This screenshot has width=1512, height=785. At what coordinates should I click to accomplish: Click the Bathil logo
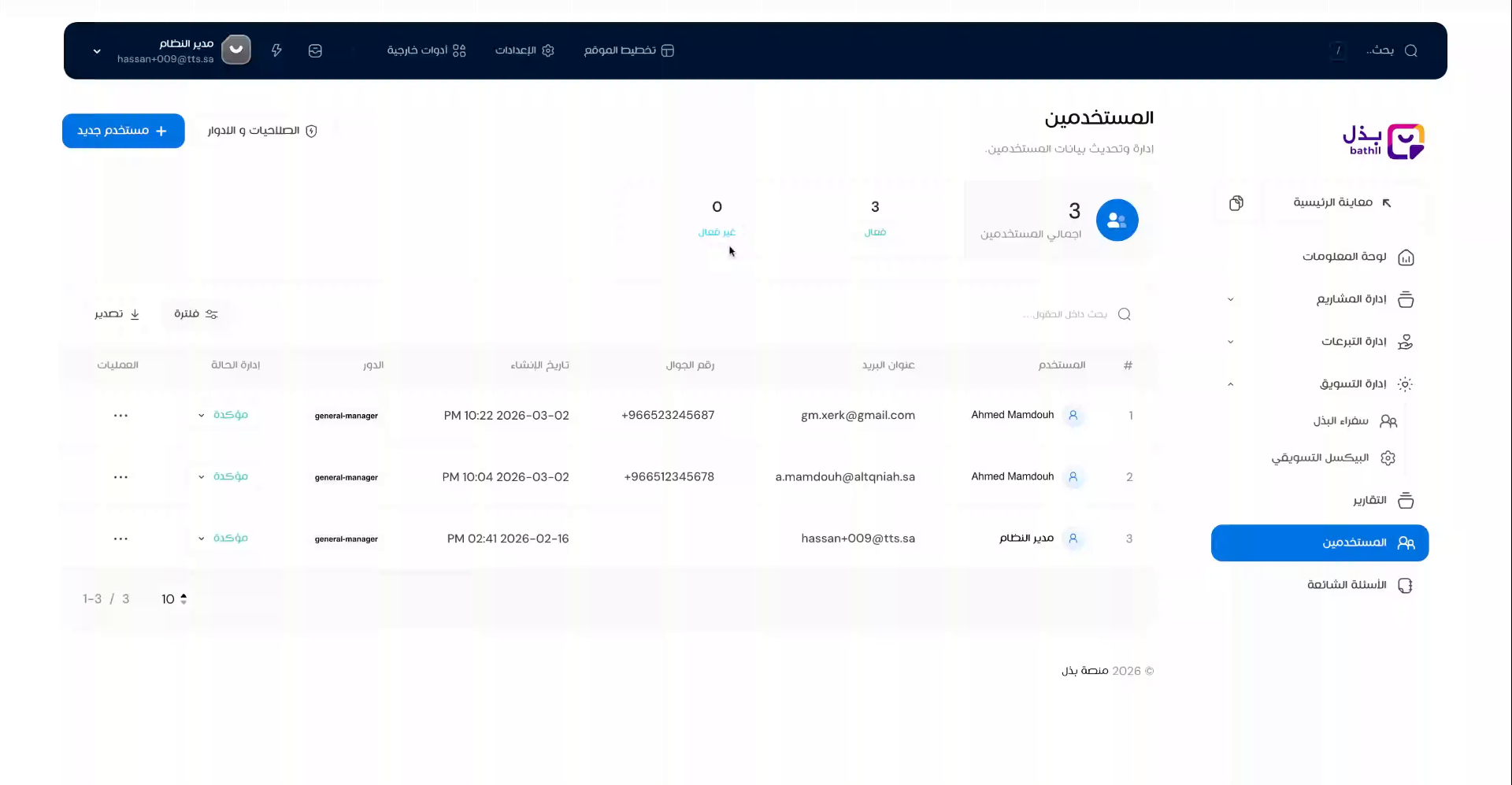point(1383,142)
